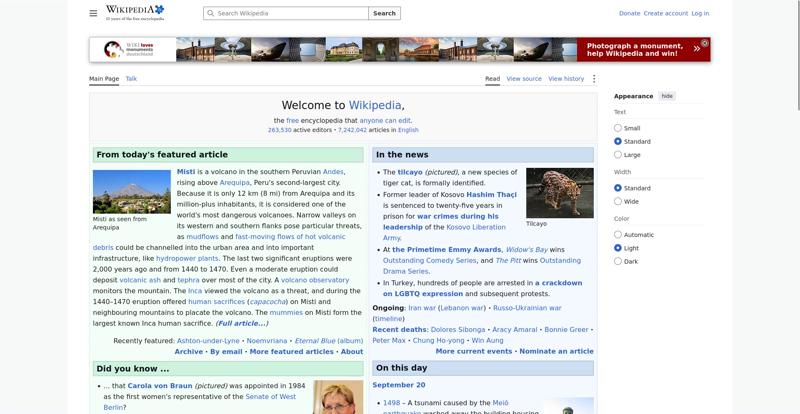
Task: Click the red Photograph a monument banner
Action: coord(643,50)
